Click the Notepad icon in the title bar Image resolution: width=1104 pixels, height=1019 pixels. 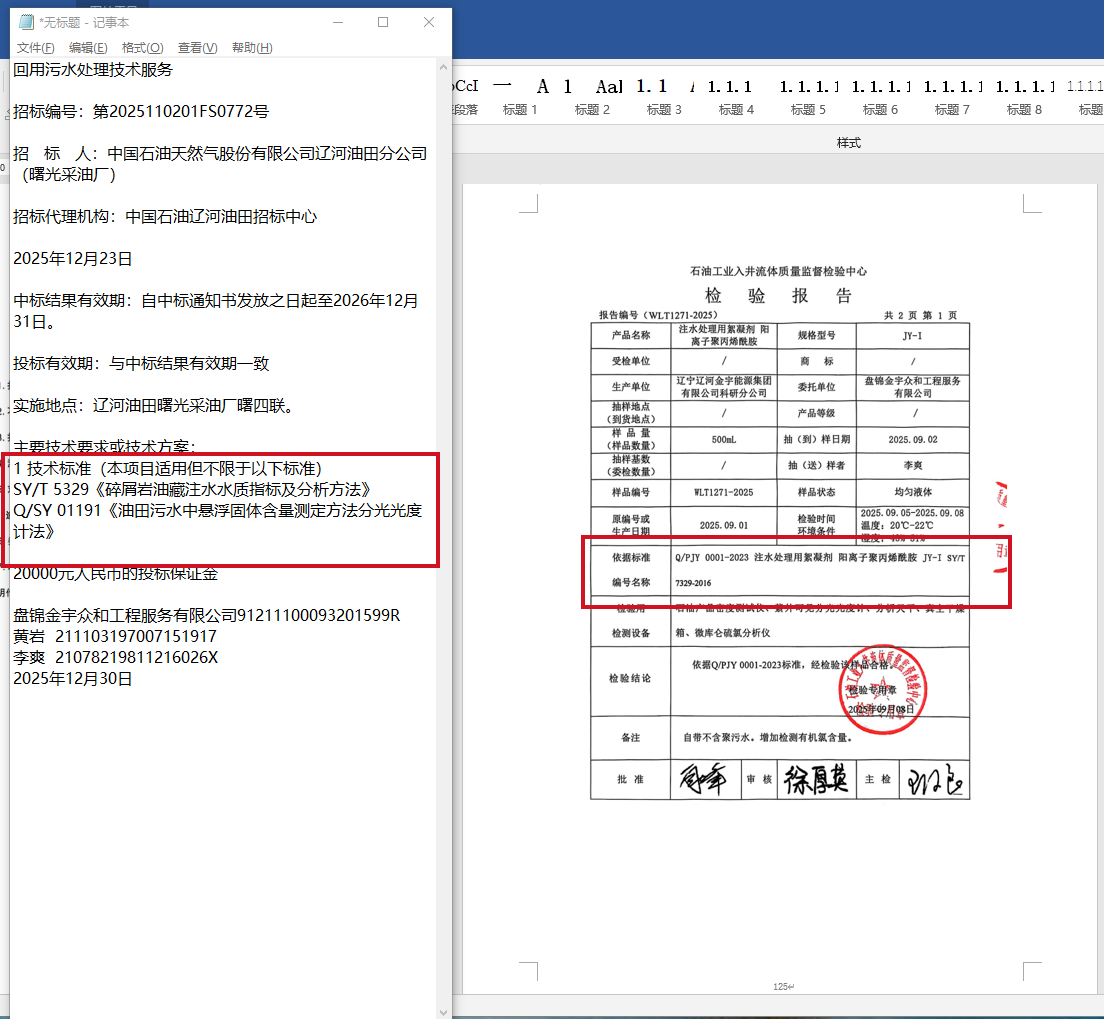(x=26, y=23)
